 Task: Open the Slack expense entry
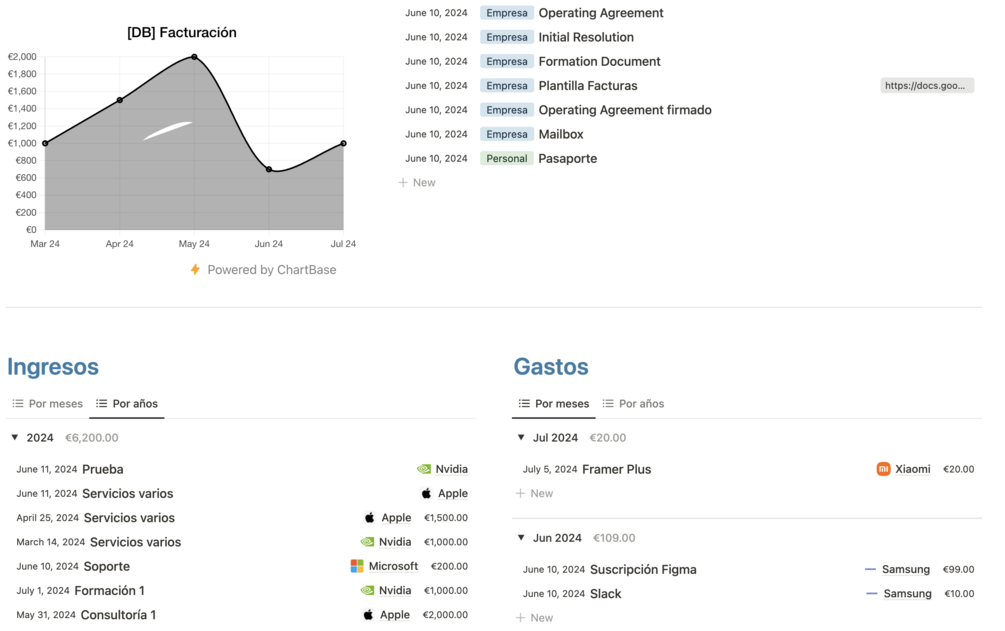[606, 594]
